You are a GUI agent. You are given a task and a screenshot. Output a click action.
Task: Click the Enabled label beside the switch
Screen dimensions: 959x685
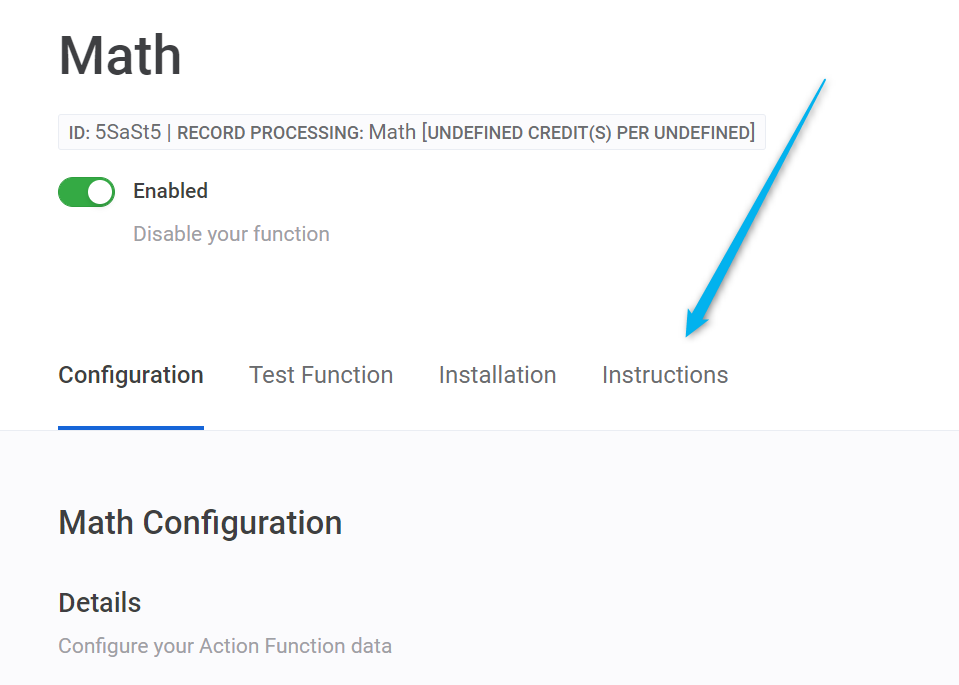[170, 191]
